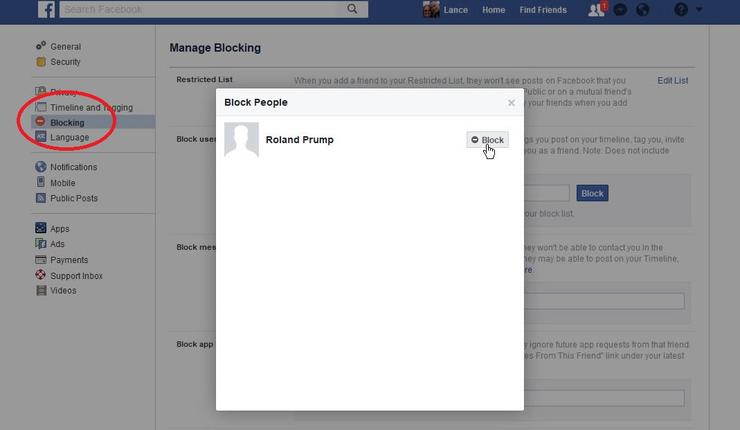
Task: Open Mobile settings
Action: pos(63,183)
